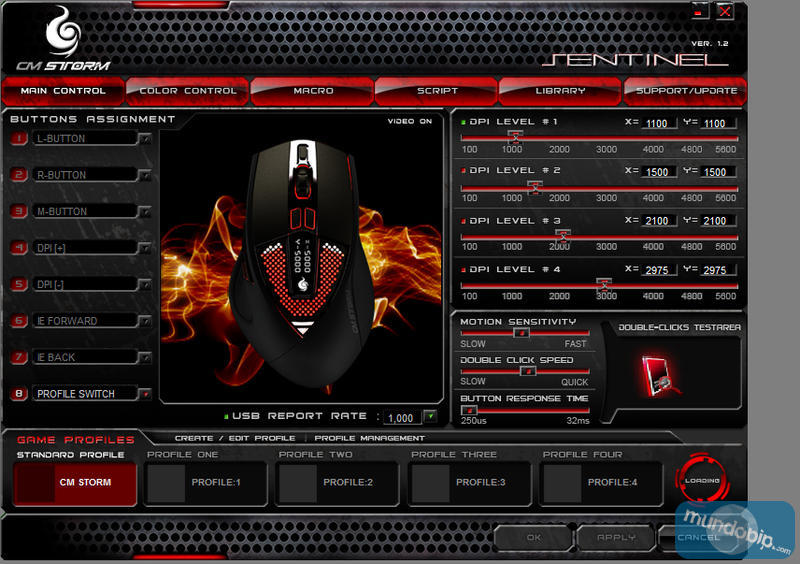
Task: Click the button 3 number badge
Action: pos(19,211)
